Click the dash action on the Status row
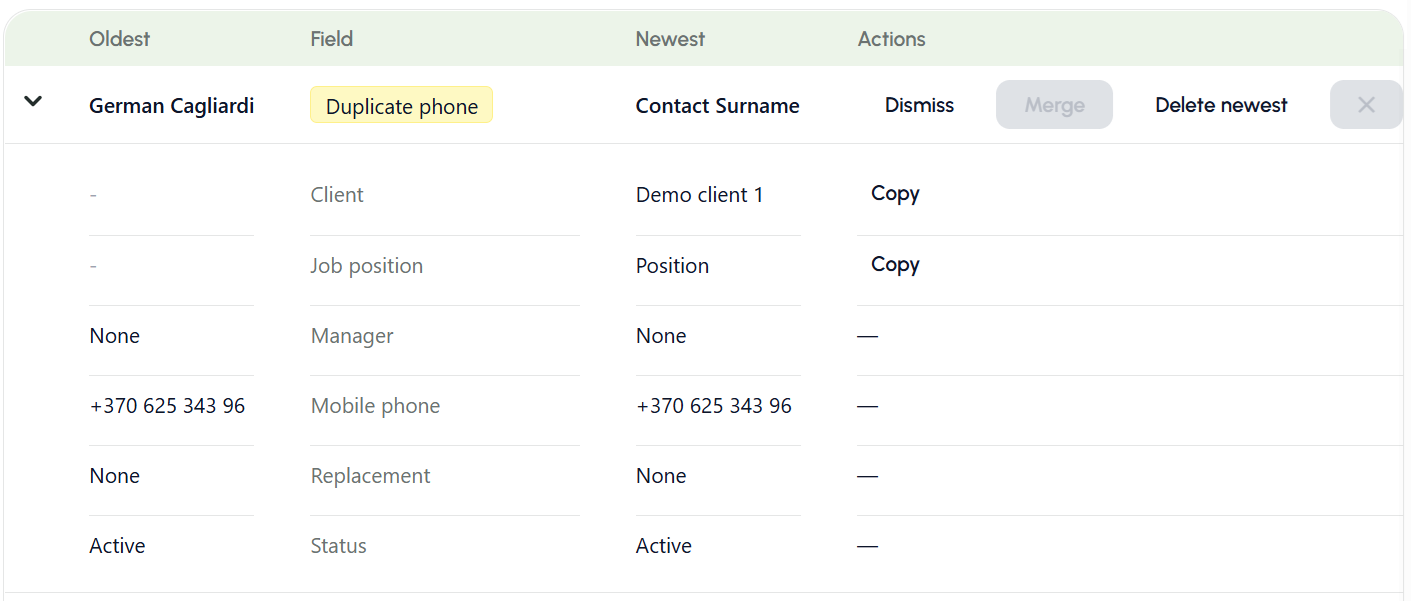Image resolution: width=1411 pixels, height=601 pixels. coord(866,546)
